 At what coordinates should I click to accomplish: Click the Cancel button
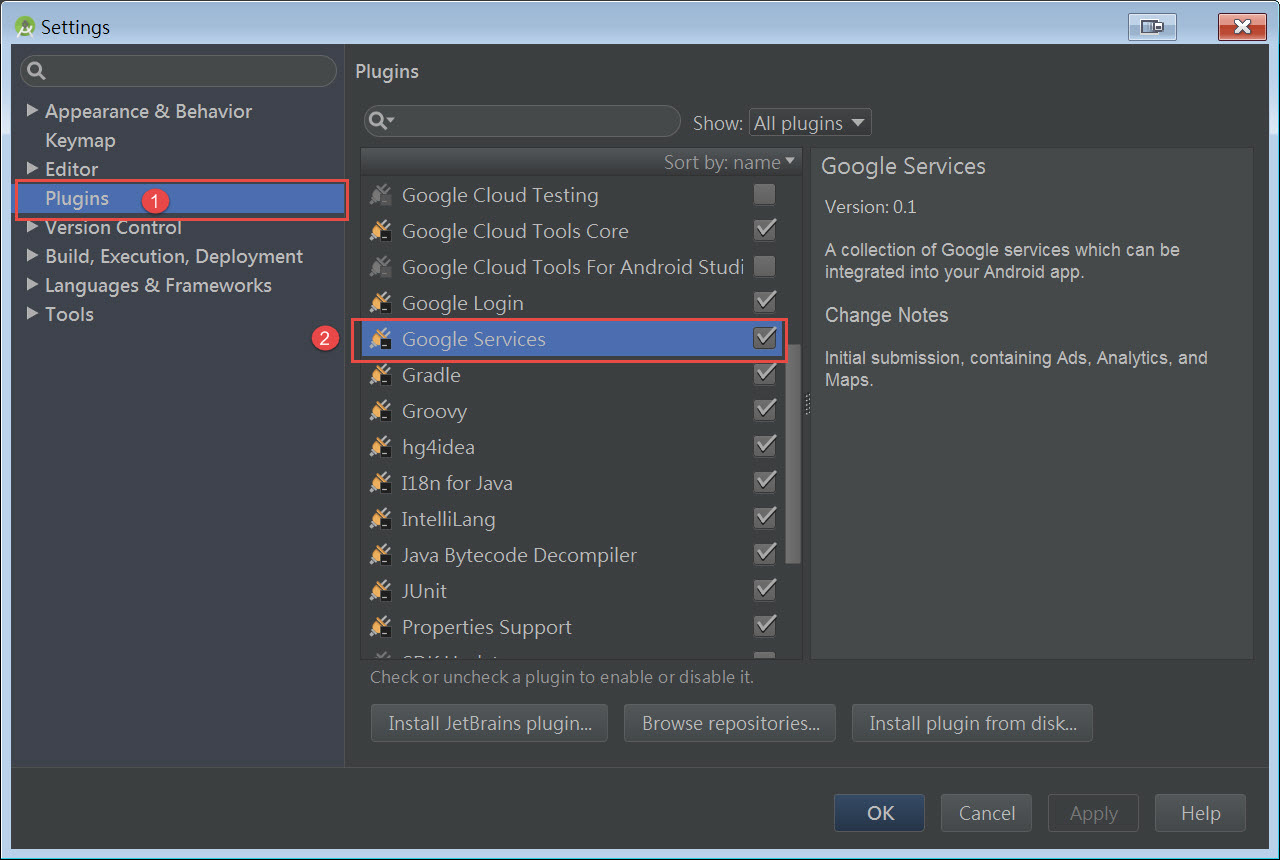click(987, 813)
